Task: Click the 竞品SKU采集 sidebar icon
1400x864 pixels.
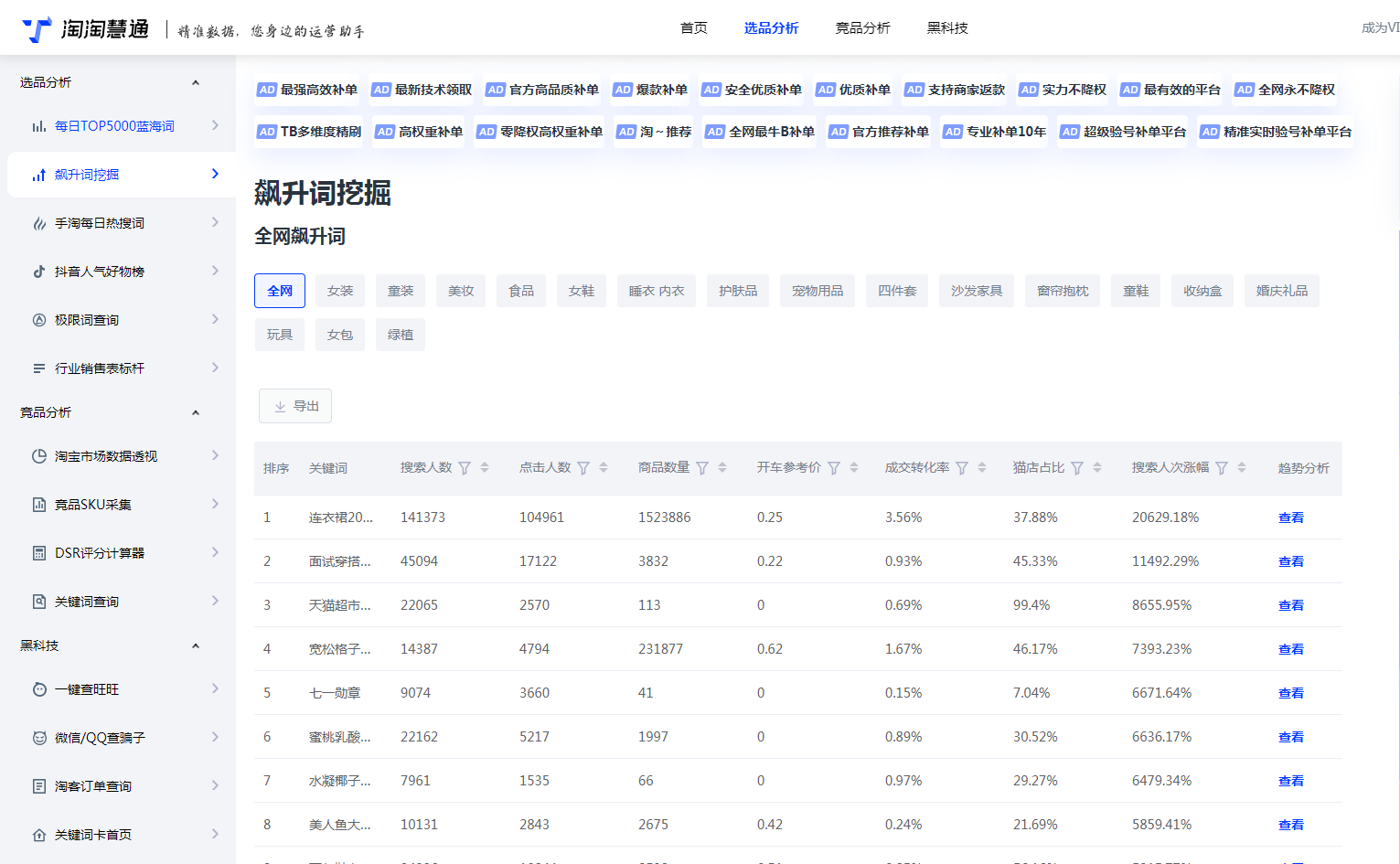Action: 39,505
